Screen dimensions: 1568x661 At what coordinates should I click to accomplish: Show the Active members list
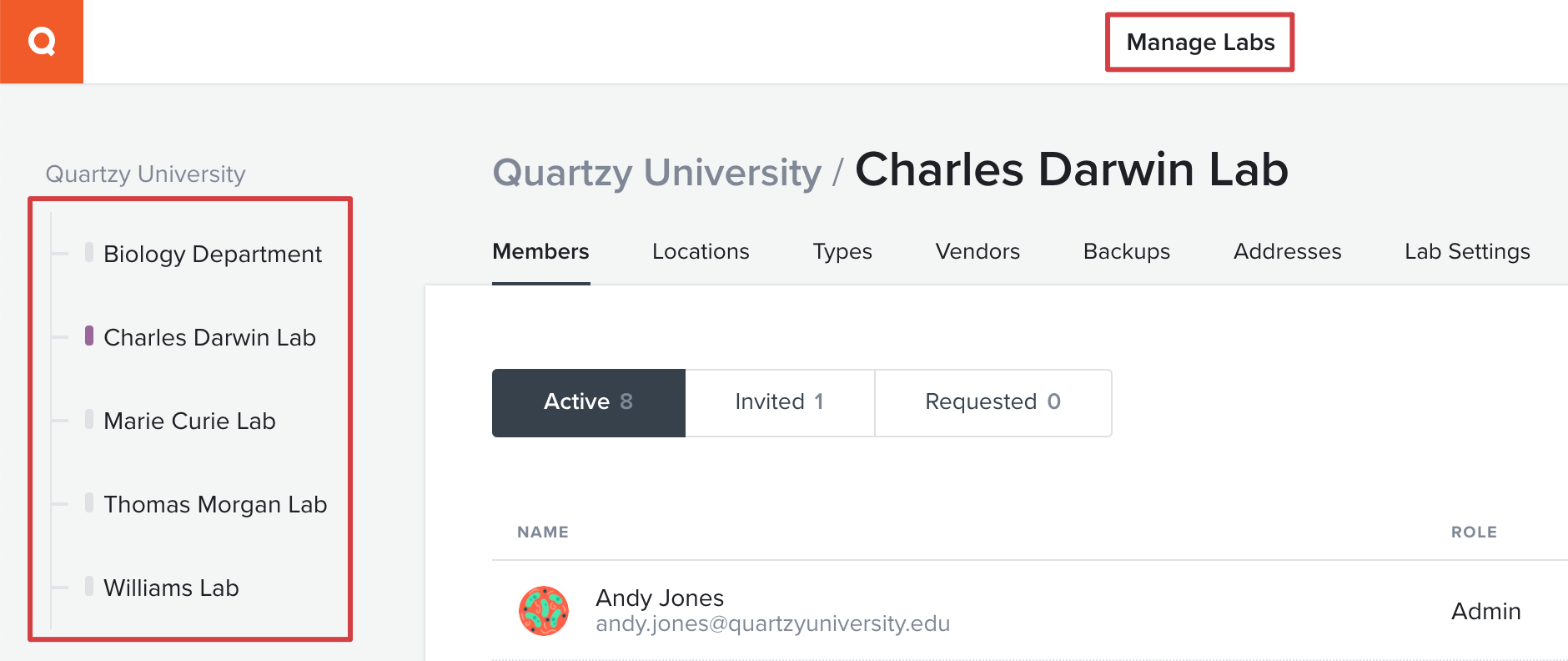tap(589, 402)
